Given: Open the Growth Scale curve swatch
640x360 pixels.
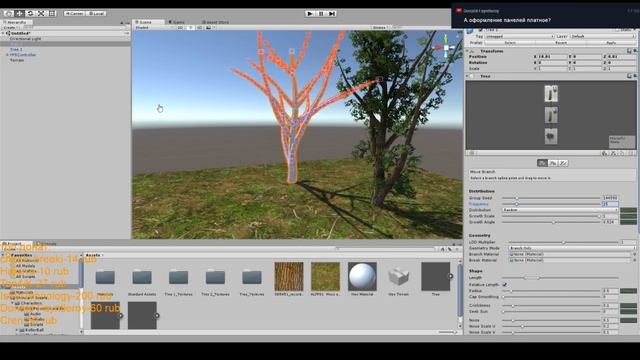Looking at the screenshot, I should 628,216.
